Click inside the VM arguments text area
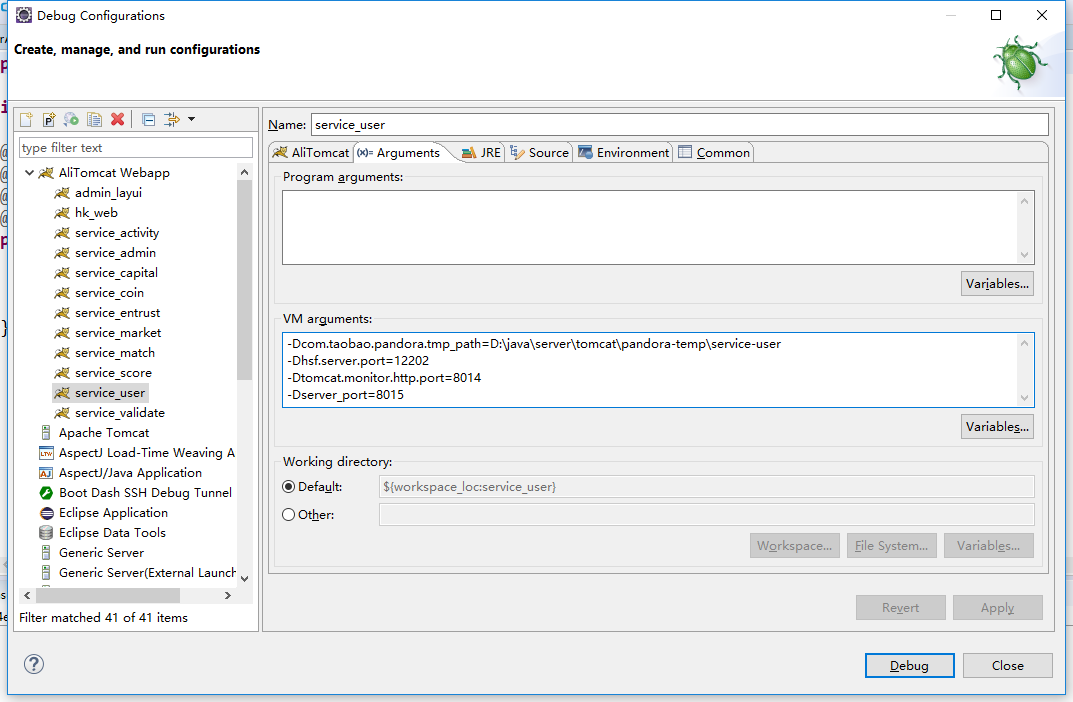The height and width of the screenshot is (702, 1073). (x=650, y=369)
